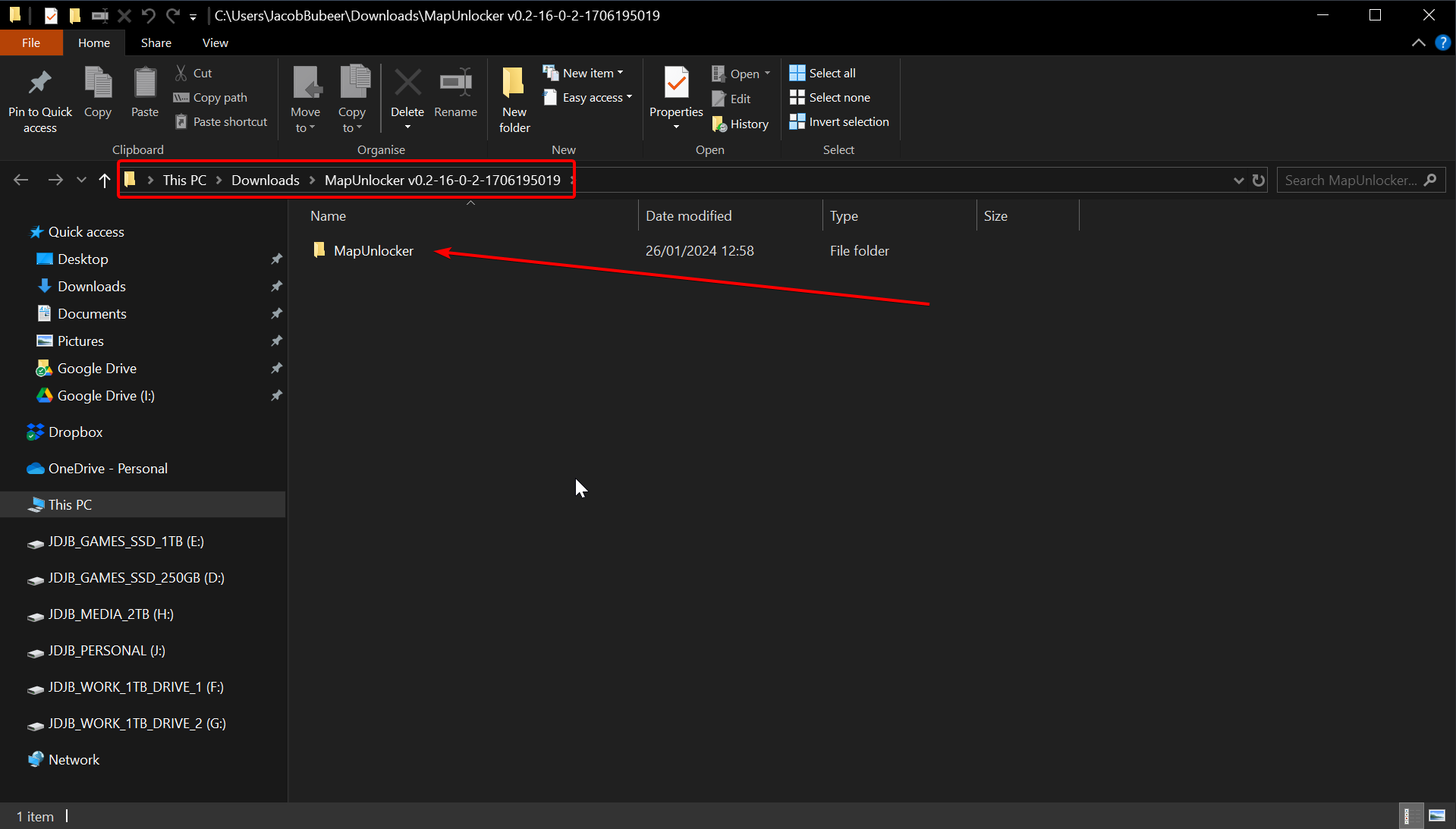Screen dimensions: 1456x829
Task: Click the New folder icon
Action: tap(514, 83)
